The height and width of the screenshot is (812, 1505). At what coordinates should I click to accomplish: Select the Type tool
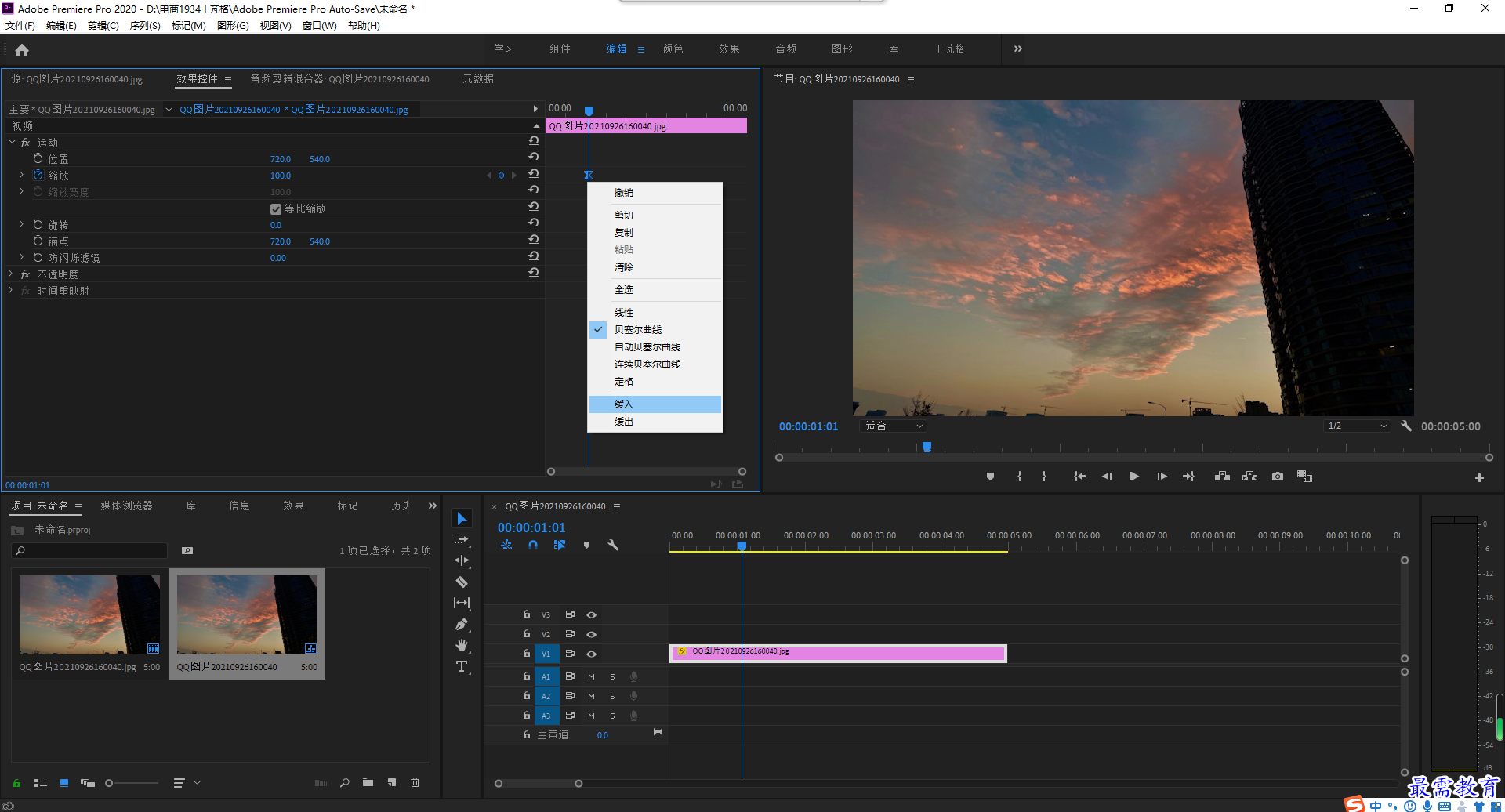pos(462,666)
